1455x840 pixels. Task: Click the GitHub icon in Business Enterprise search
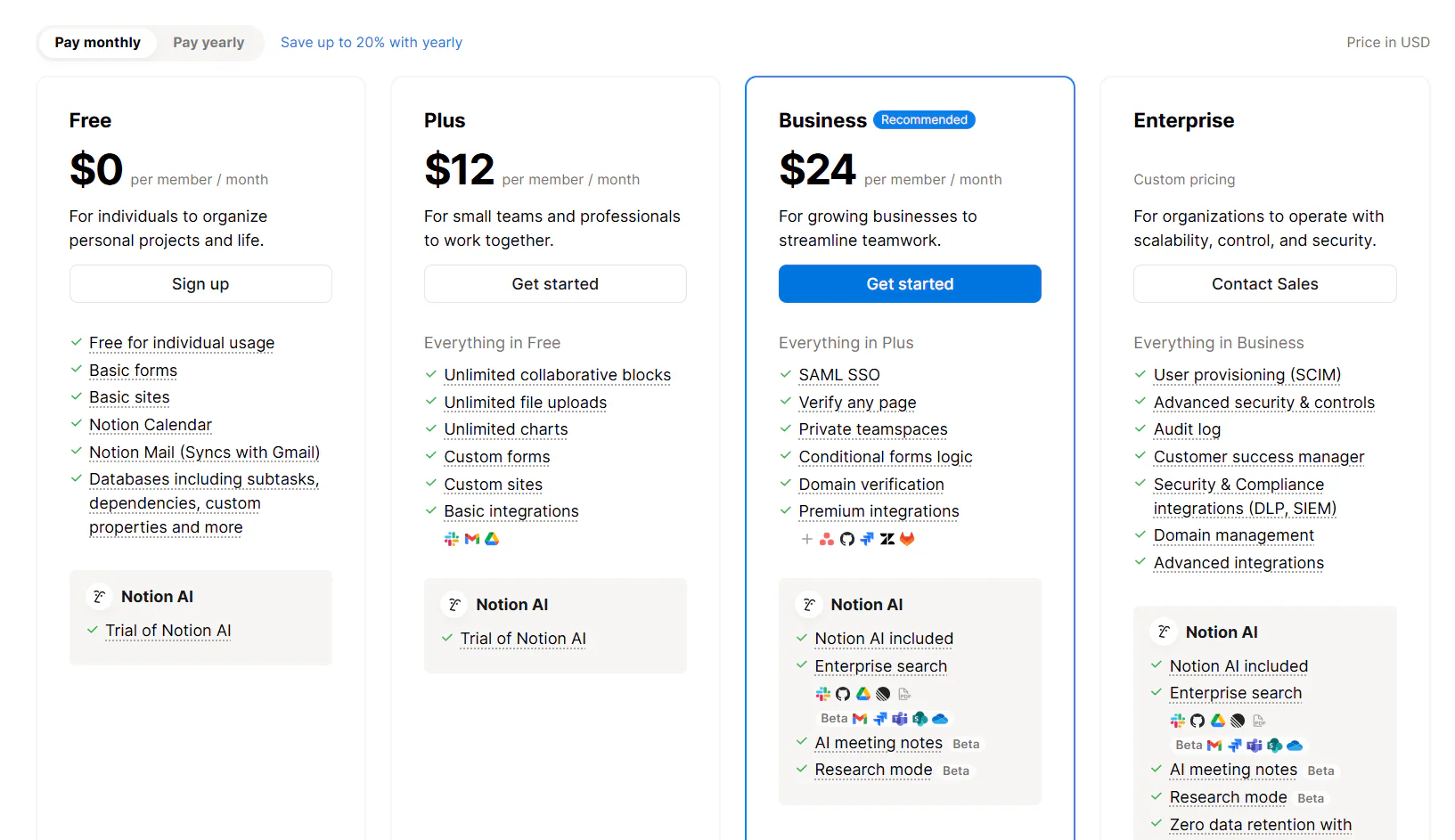click(x=843, y=694)
